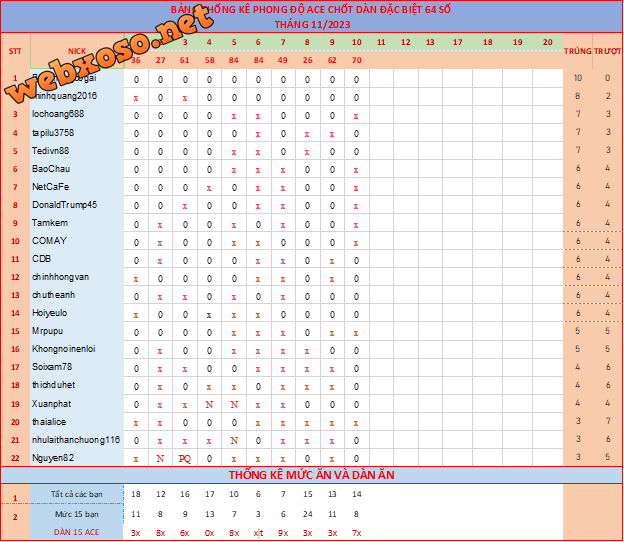Click the black x in Hoiyeulo row

coord(209,315)
